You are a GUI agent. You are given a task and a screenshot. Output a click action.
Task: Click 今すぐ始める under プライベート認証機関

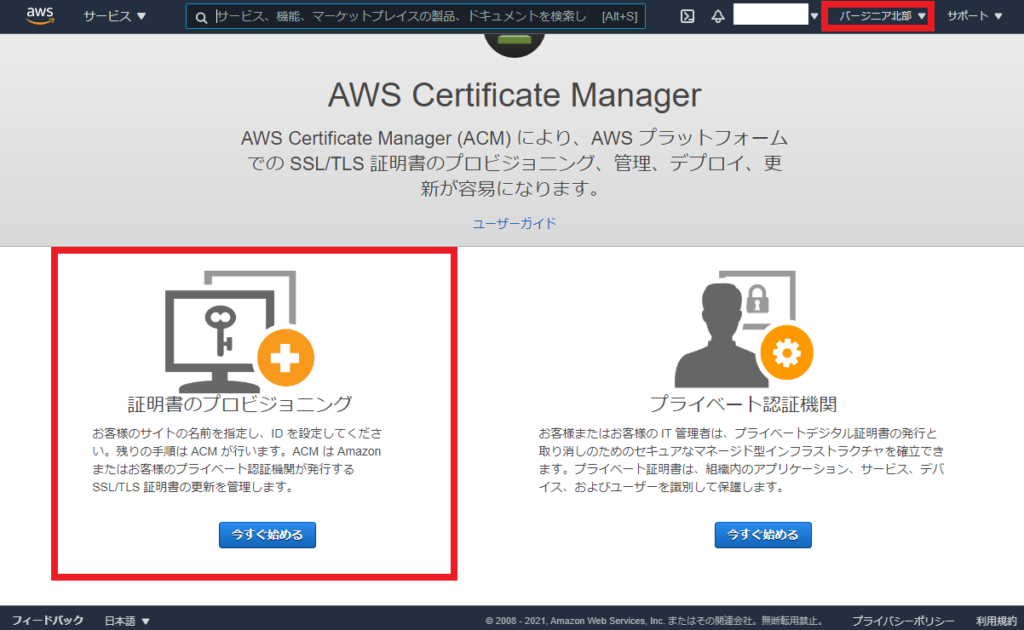pyautogui.click(x=763, y=535)
